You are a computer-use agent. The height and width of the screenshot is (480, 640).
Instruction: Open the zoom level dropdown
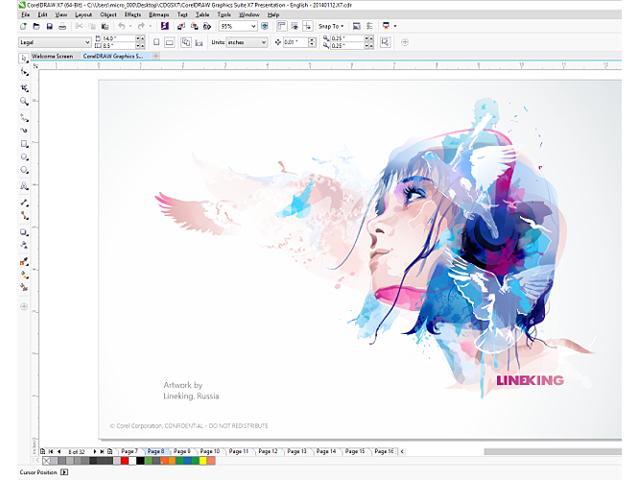click(253, 27)
